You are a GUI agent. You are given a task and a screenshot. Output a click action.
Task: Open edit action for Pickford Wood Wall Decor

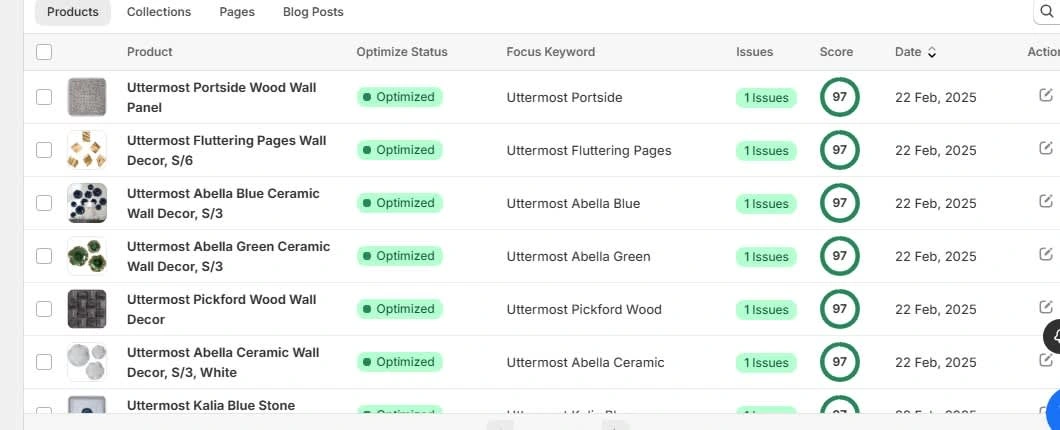tap(1046, 308)
